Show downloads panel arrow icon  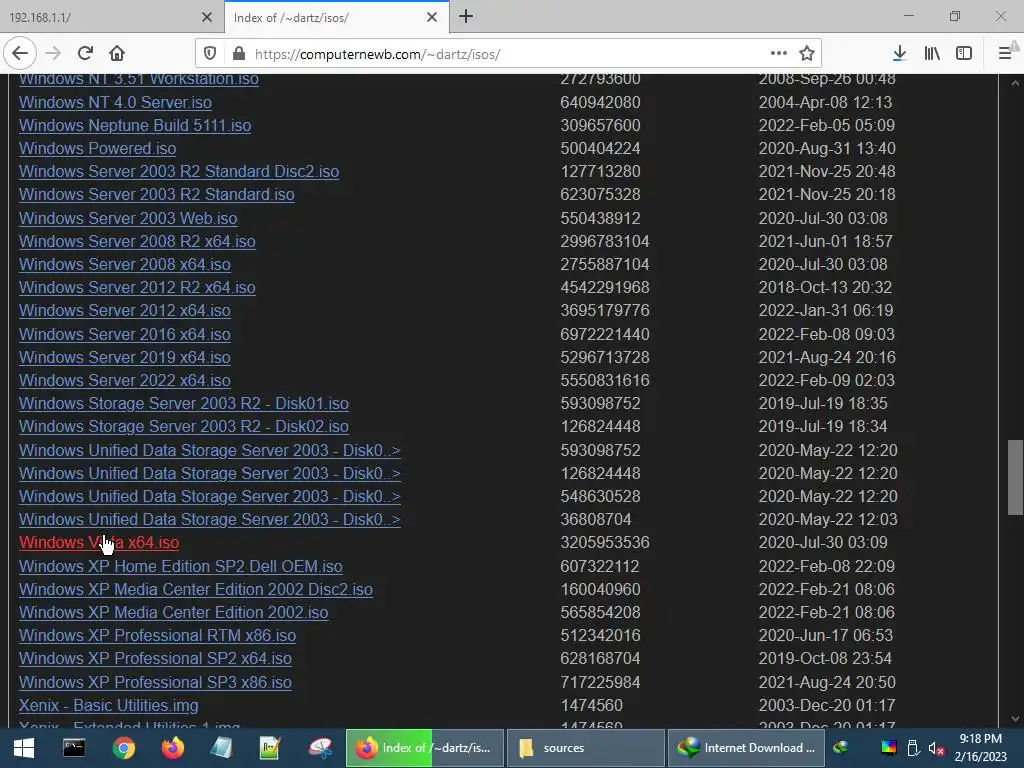(899, 53)
